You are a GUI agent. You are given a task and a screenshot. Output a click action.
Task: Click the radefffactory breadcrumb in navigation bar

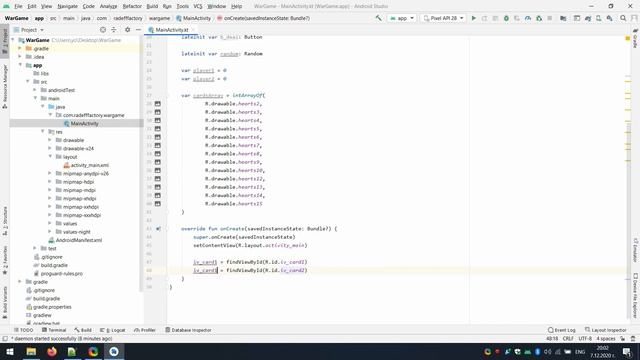[x=128, y=18]
